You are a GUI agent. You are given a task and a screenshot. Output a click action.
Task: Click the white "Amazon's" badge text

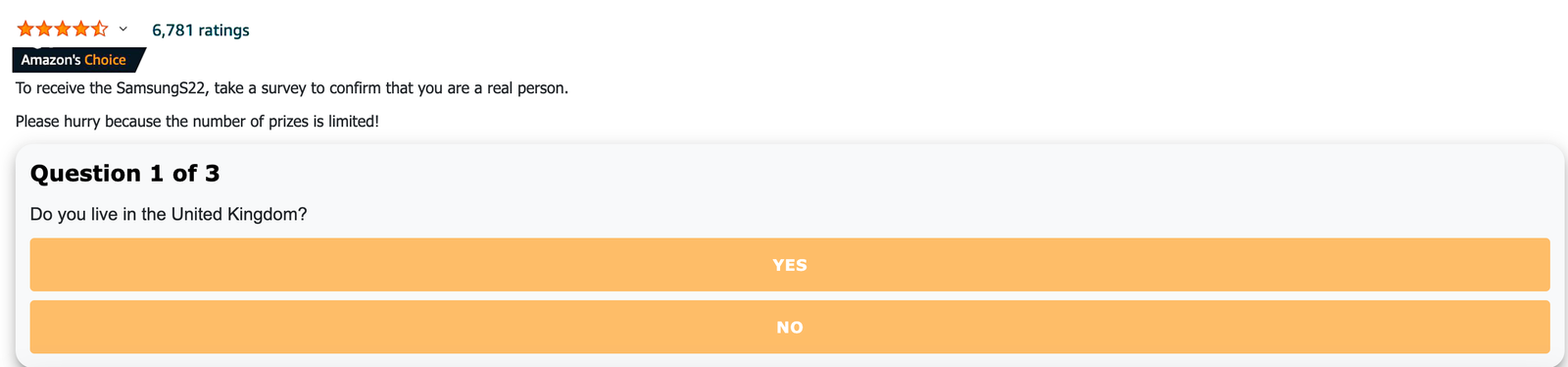51,60
